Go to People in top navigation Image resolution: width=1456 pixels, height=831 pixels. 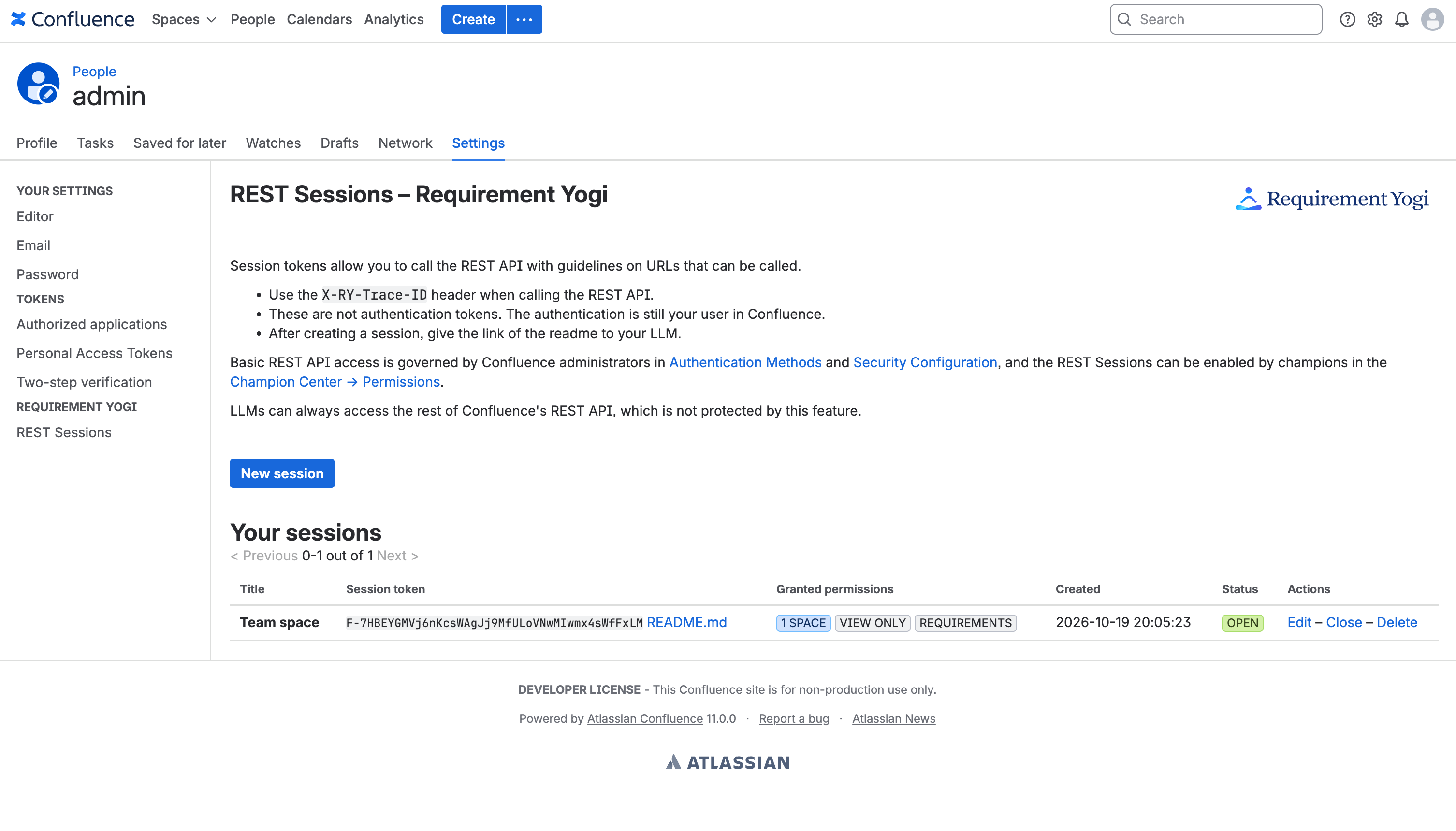point(252,19)
